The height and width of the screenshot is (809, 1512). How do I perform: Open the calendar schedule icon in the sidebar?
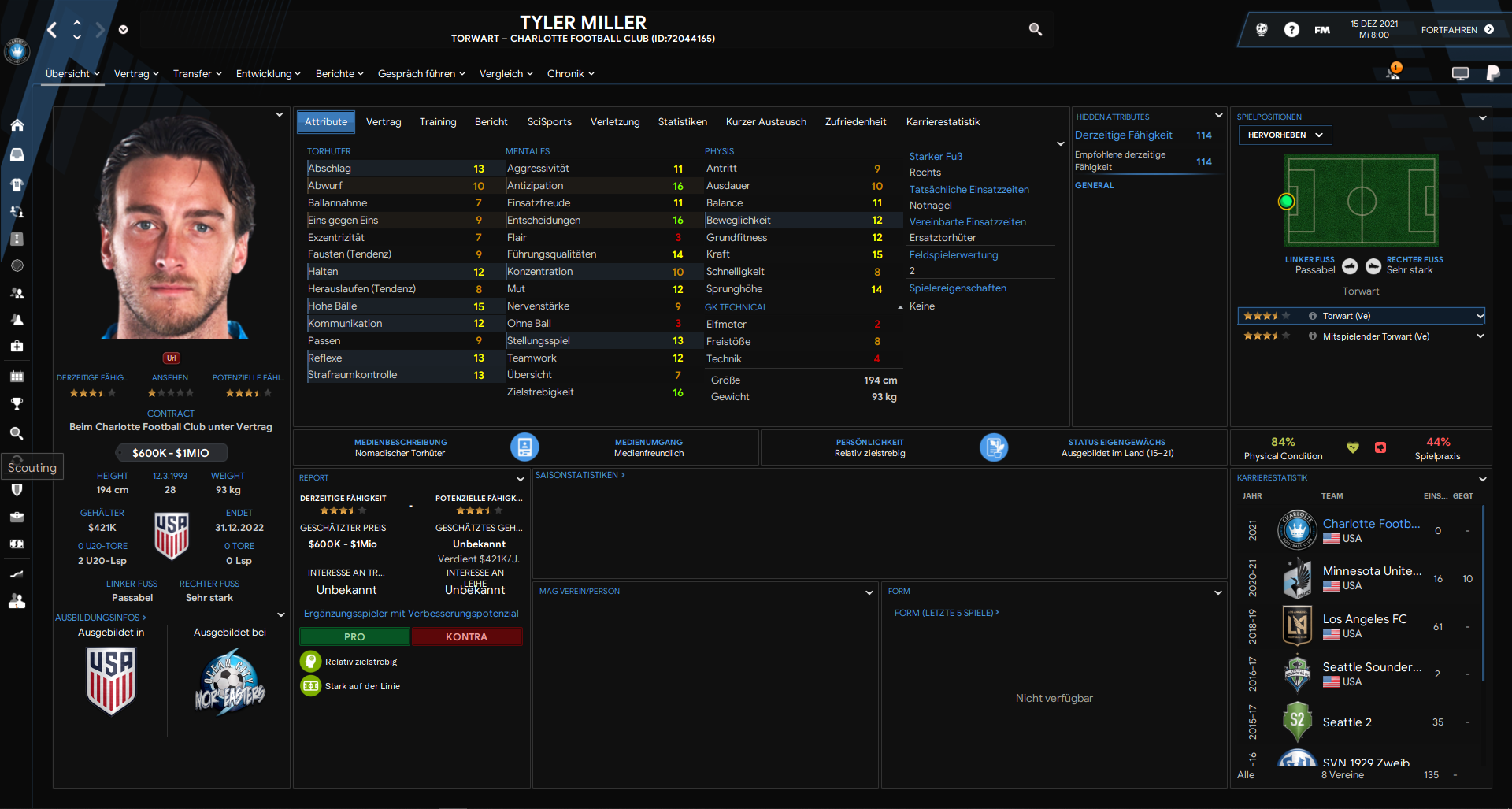17,376
